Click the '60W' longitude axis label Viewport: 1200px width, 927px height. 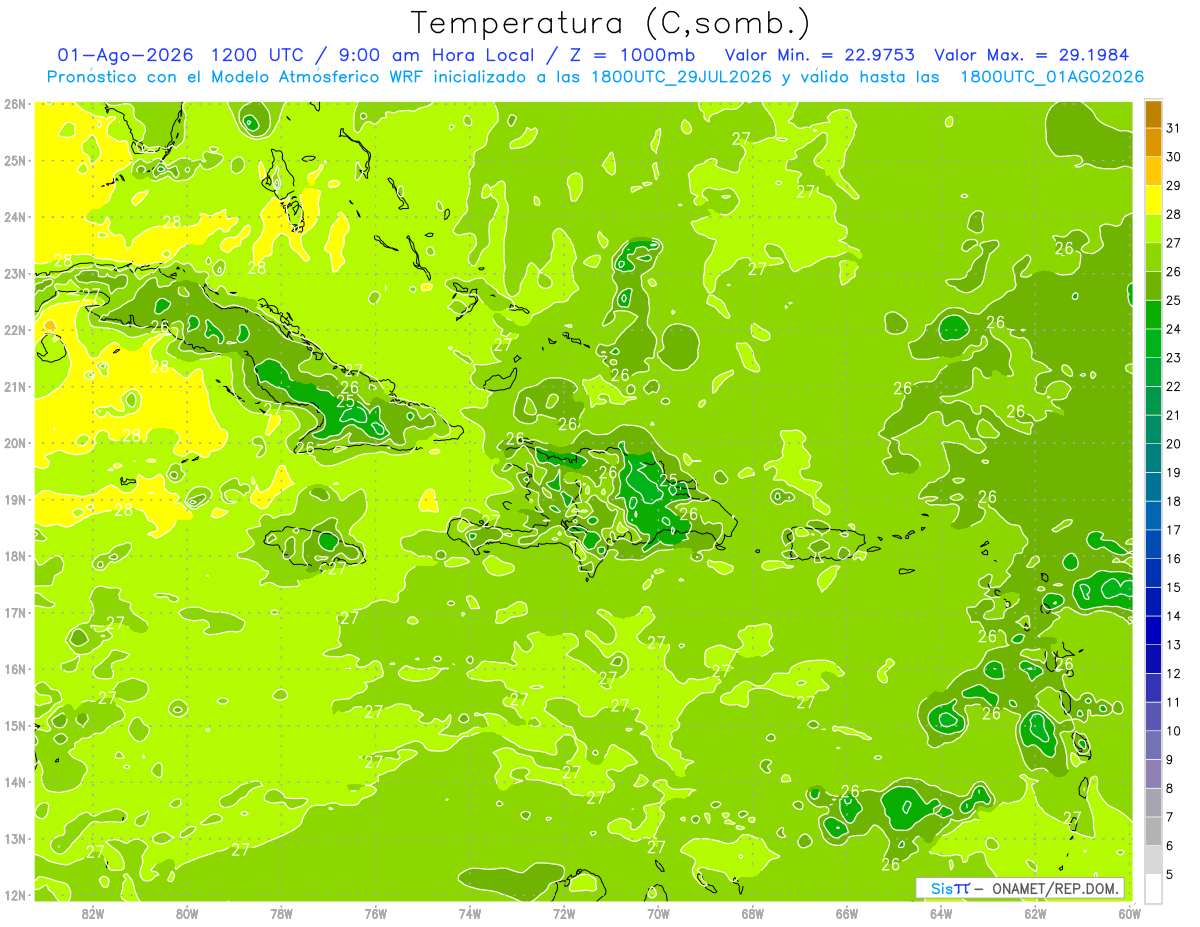tap(1129, 914)
